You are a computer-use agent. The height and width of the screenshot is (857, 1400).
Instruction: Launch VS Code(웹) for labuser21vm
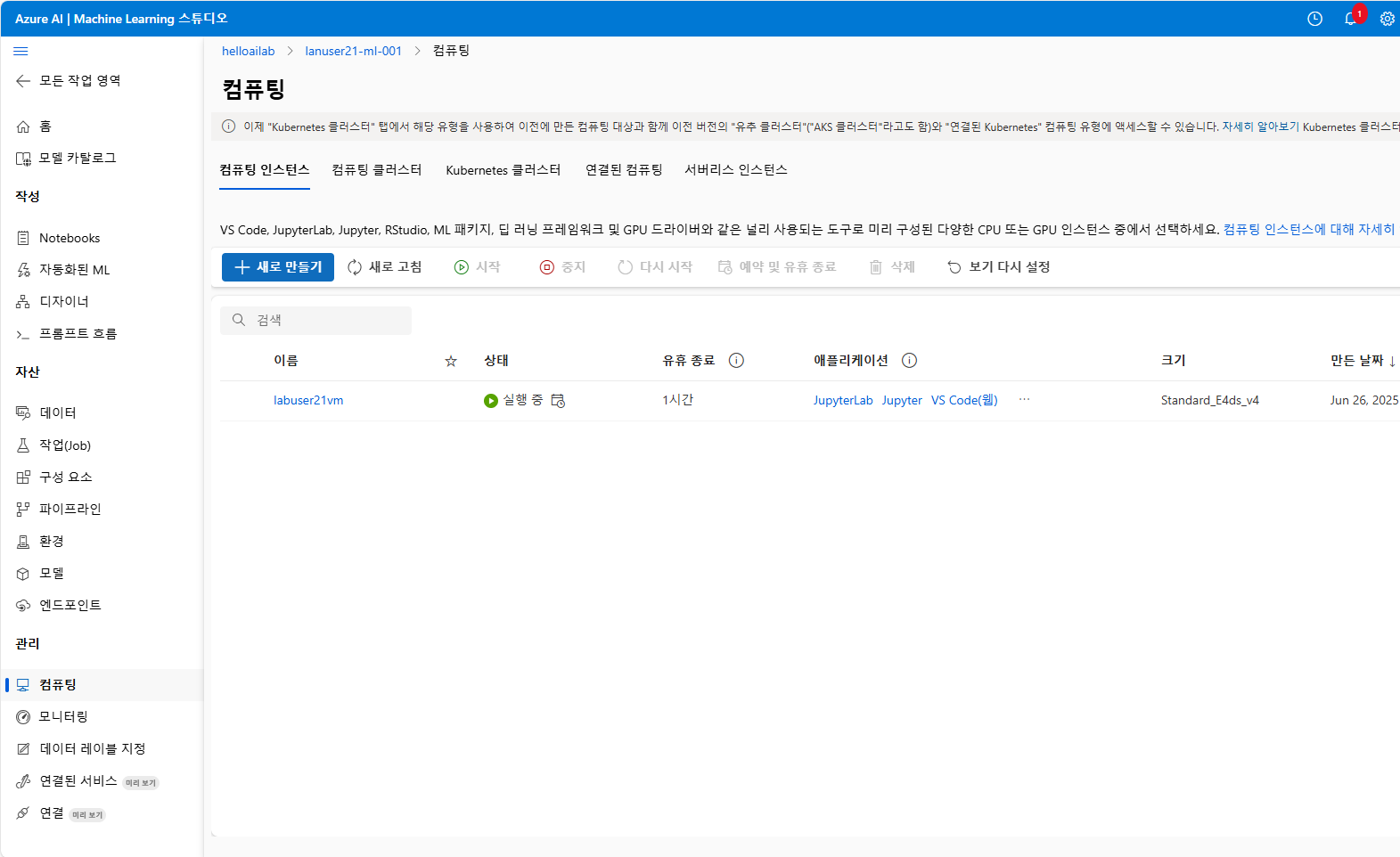click(x=964, y=401)
